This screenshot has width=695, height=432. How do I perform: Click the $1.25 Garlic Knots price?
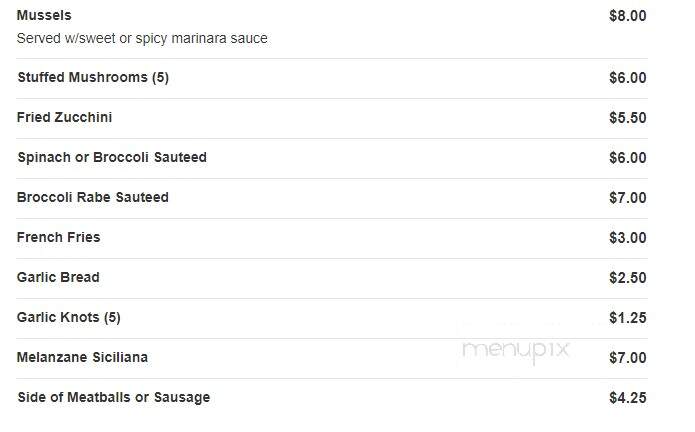[628, 318]
